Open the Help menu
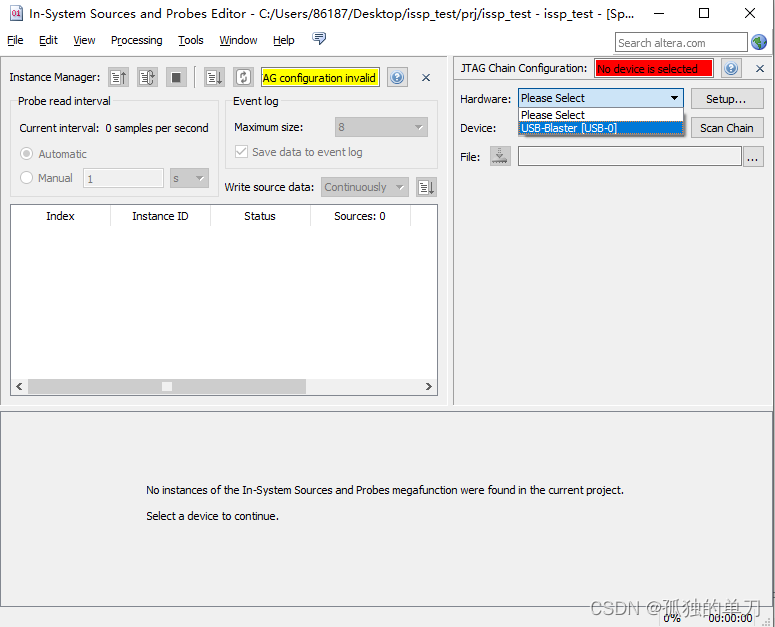775x627 pixels. [x=284, y=40]
